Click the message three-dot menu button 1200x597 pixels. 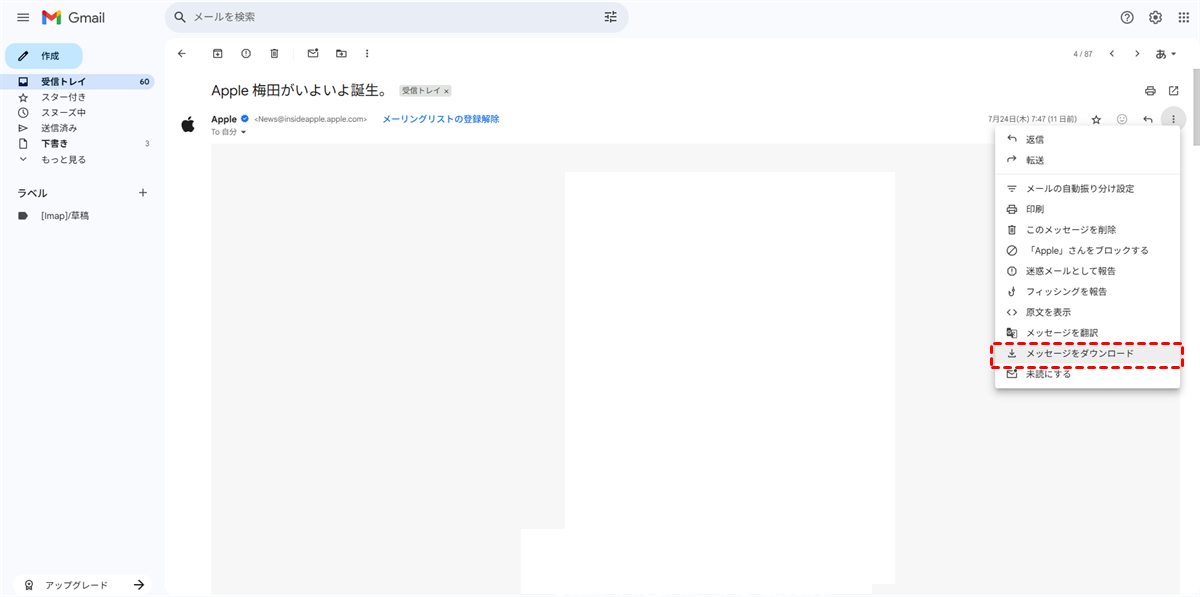(x=1173, y=119)
